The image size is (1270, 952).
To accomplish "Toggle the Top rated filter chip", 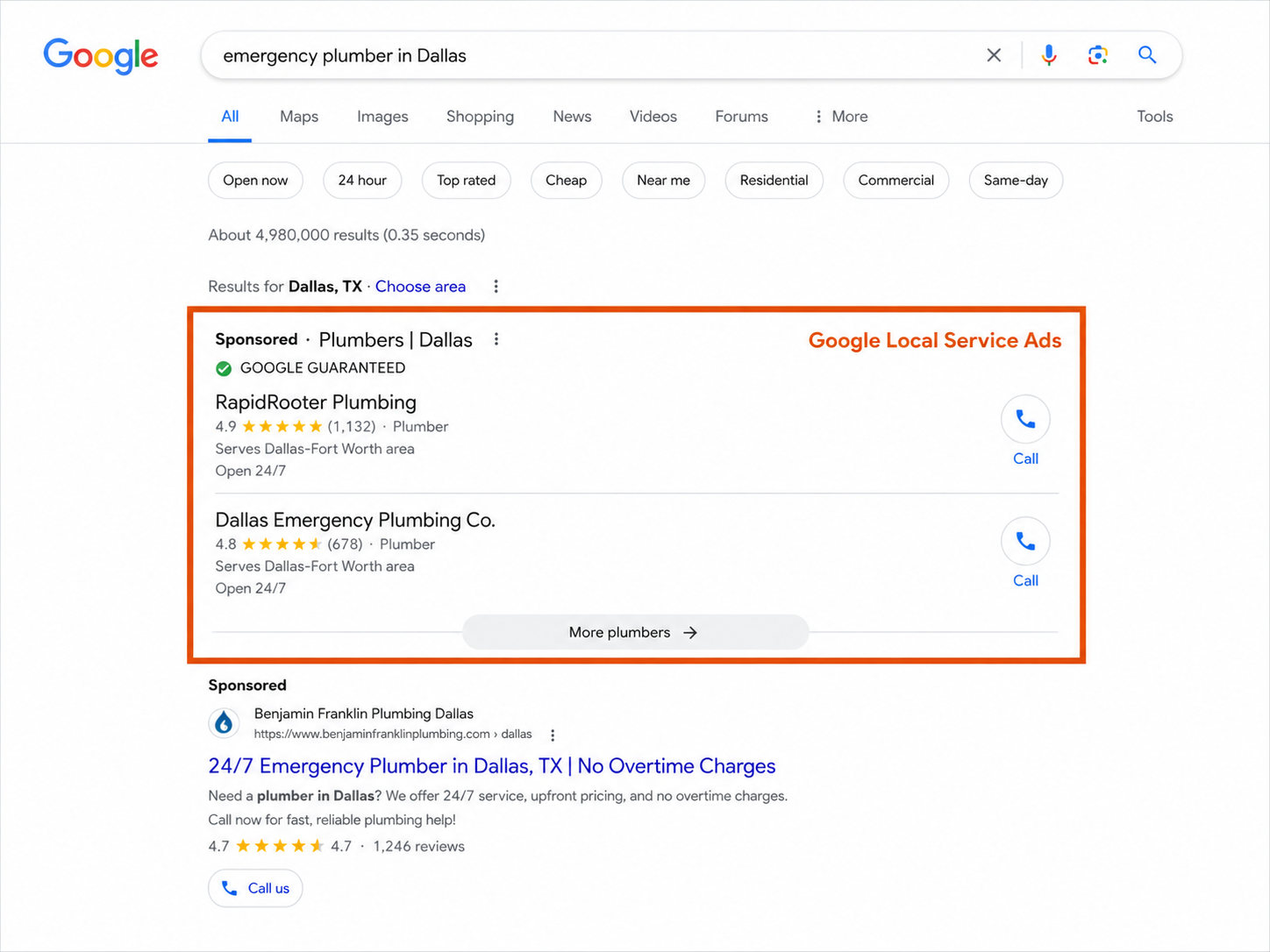I will 467,181.
